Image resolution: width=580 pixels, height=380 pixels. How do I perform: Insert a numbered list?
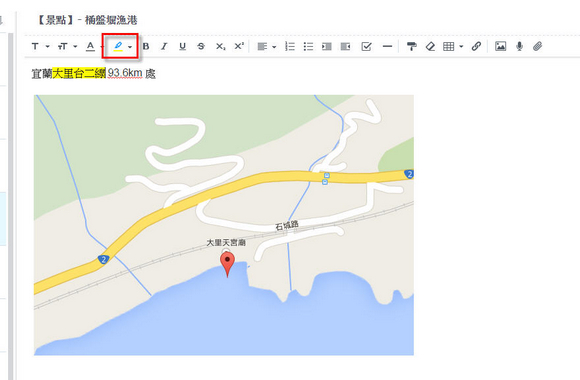(290, 46)
